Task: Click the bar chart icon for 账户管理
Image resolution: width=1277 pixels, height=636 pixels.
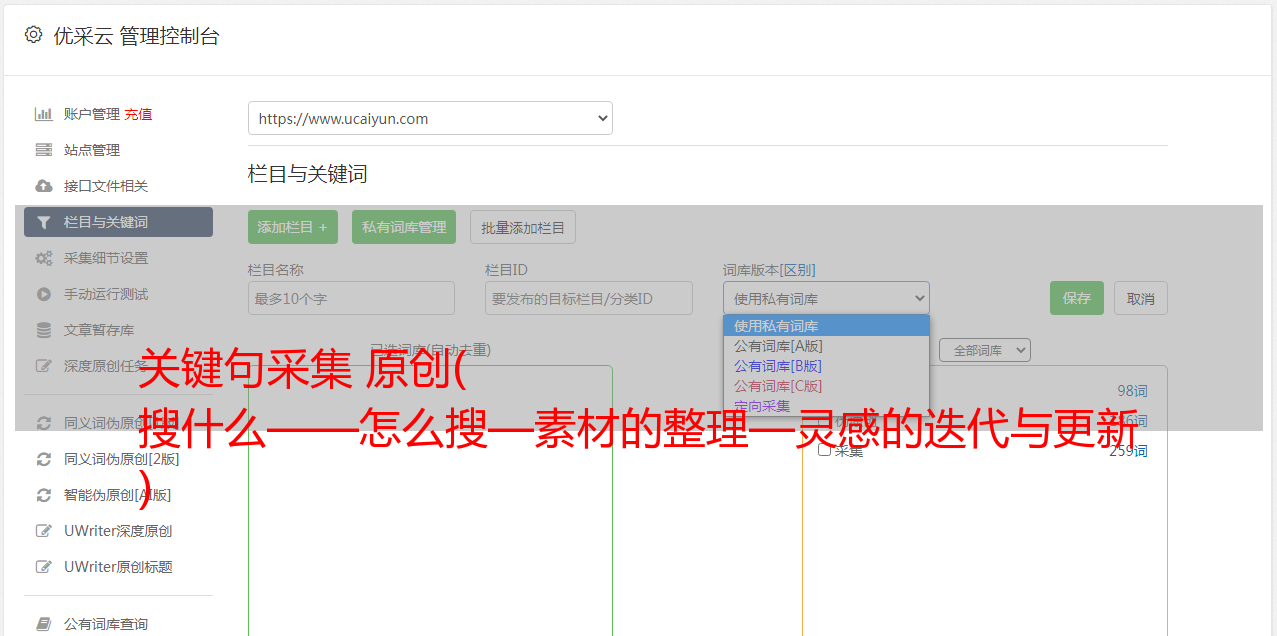Action: coord(44,114)
